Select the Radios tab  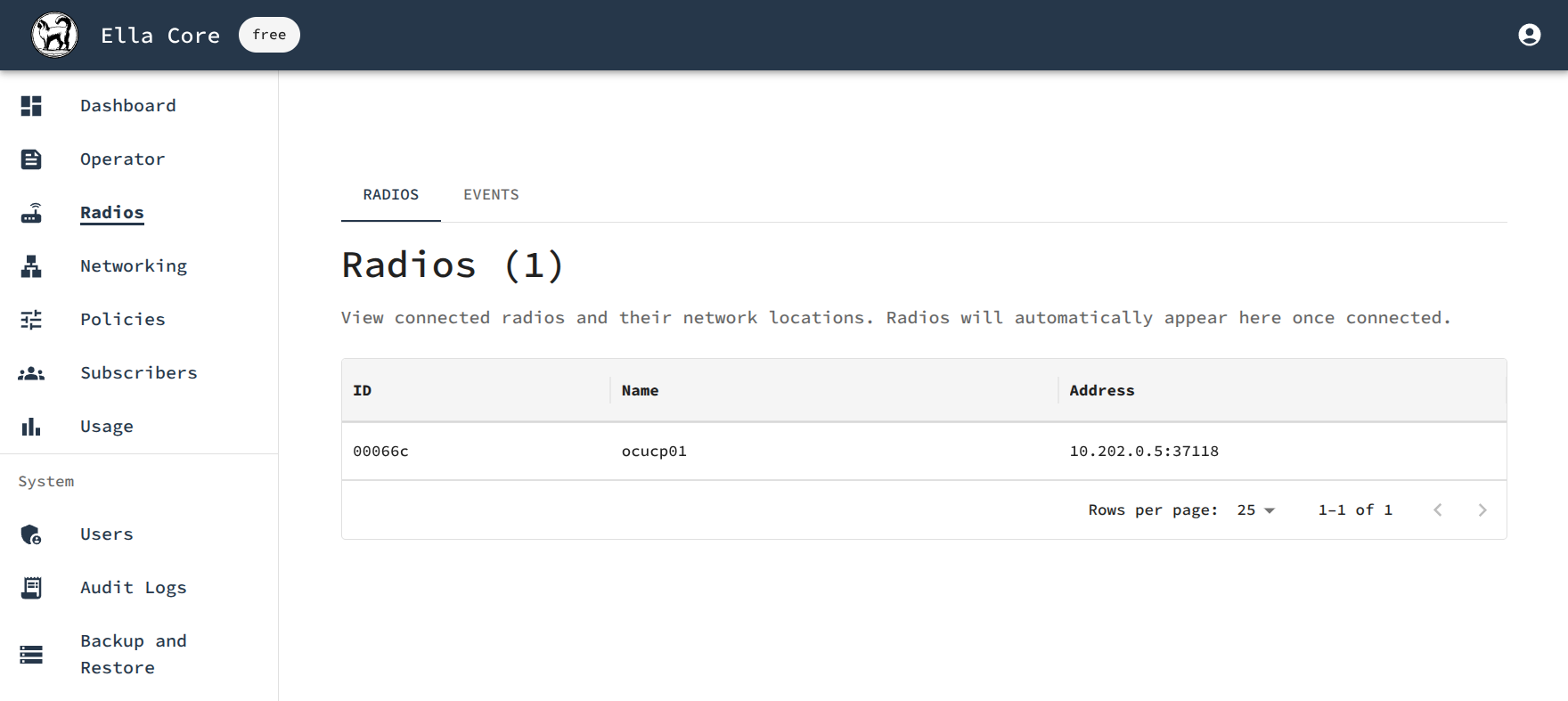(x=391, y=195)
